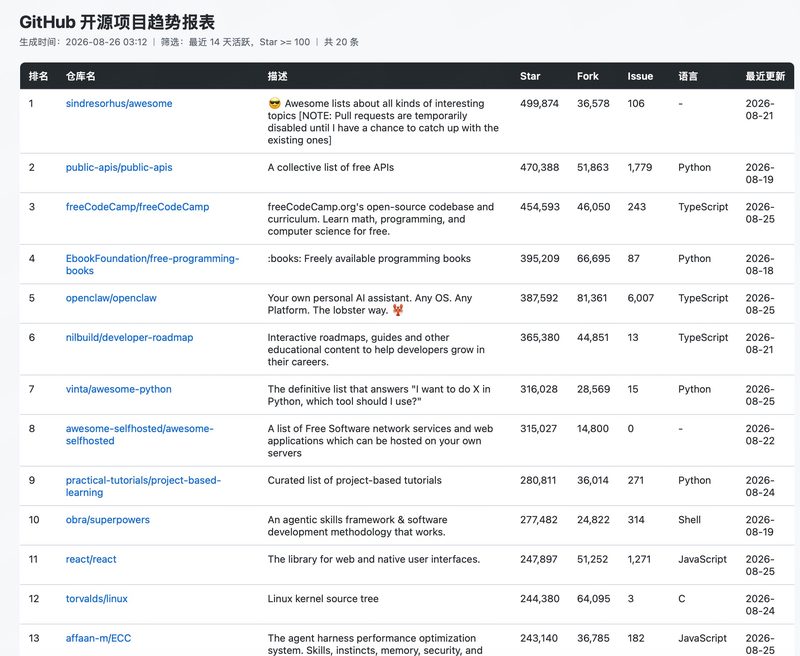Open the torvalds/linux repository link
Image resolution: width=800 pixels, height=656 pixels.
tap(96, 599)
